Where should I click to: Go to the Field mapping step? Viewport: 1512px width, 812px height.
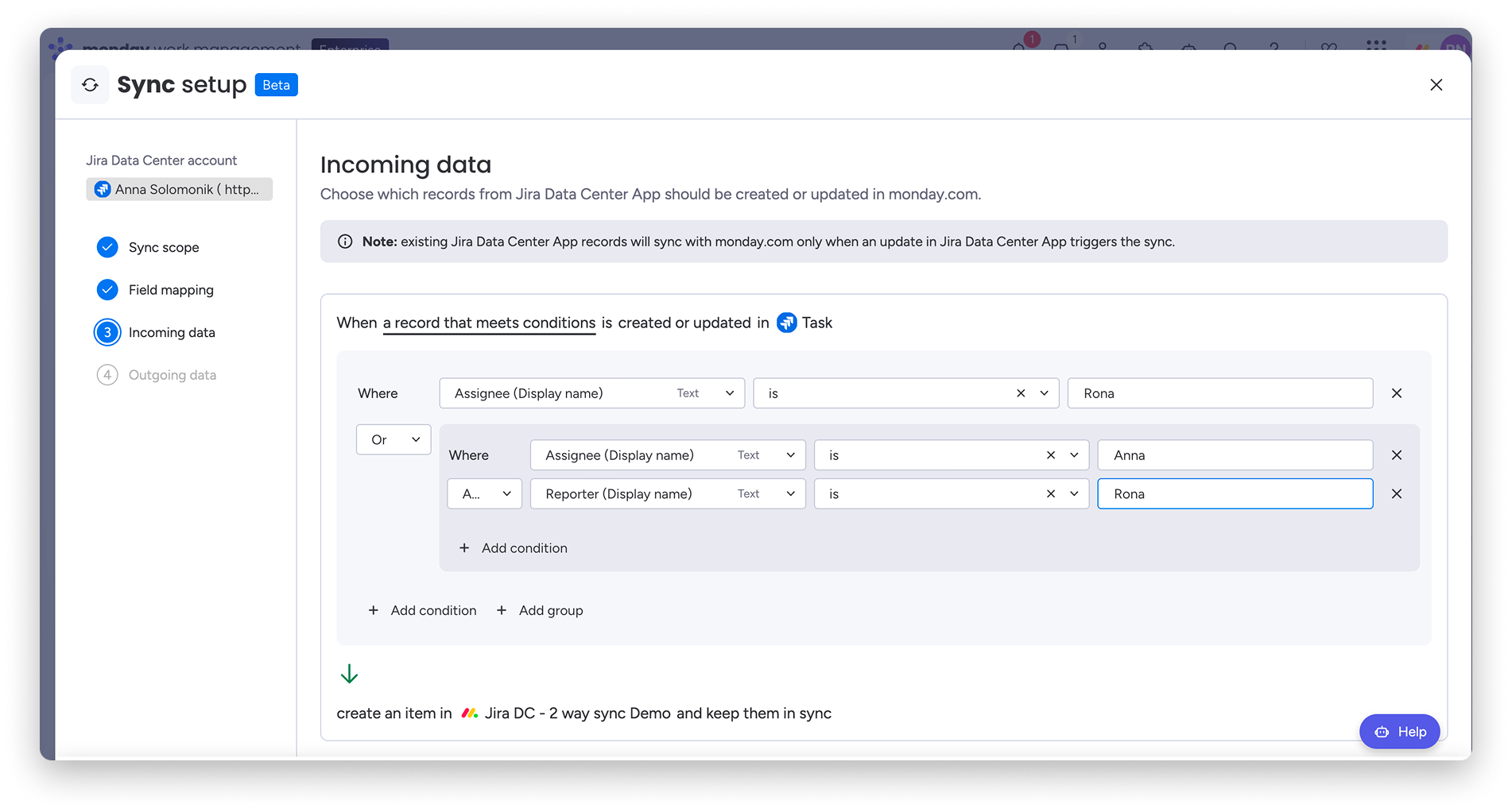[x=171, y=290]
